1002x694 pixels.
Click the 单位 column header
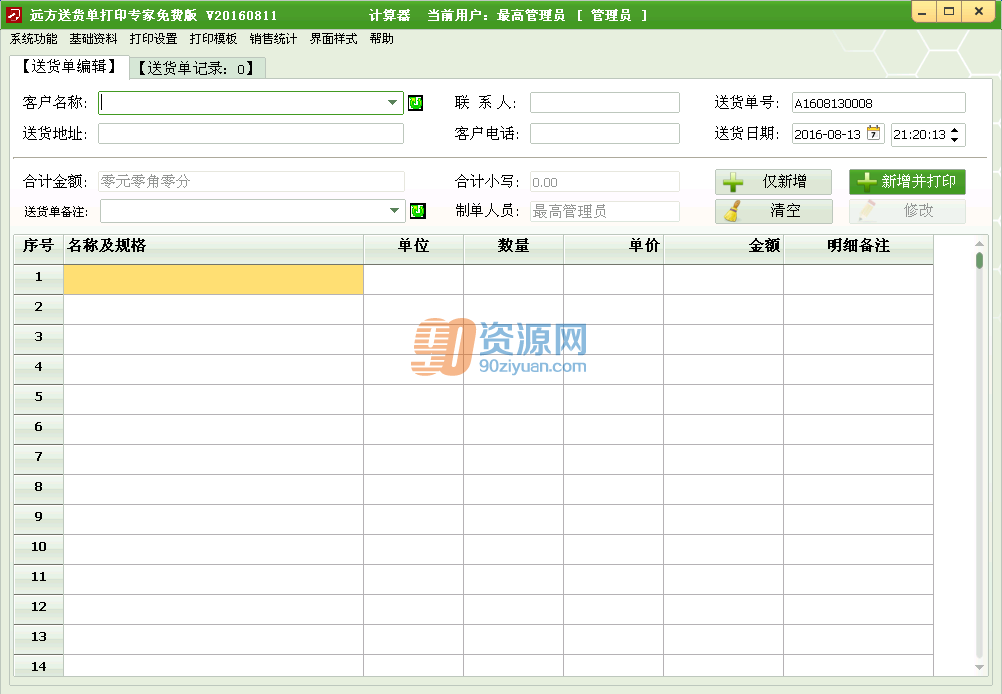[x=413, y=249]
